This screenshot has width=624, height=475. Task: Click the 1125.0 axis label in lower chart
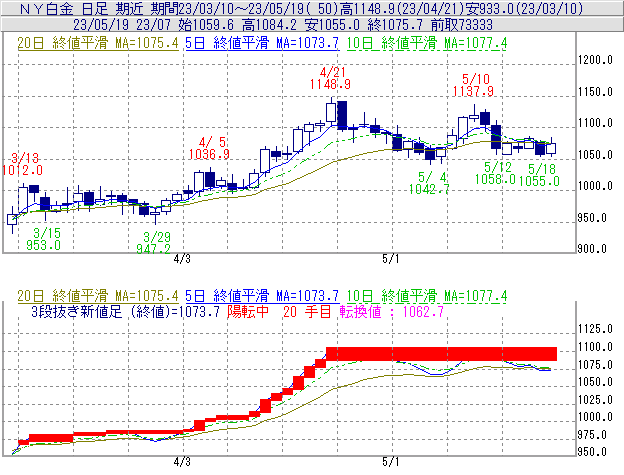(595, 329)
